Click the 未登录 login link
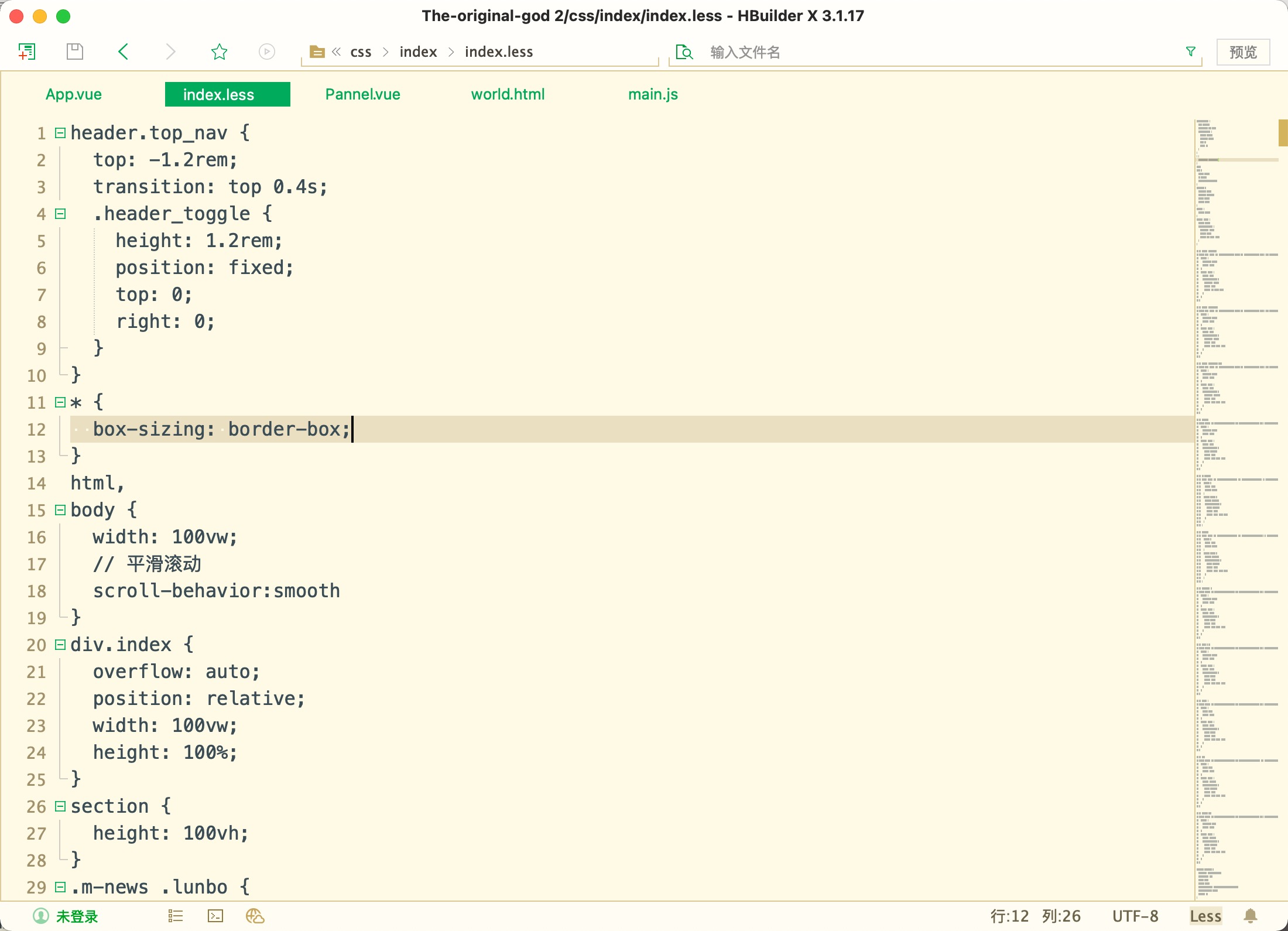Image resolution: width=1288 pixels, height=931 pixels. (76, 916)
